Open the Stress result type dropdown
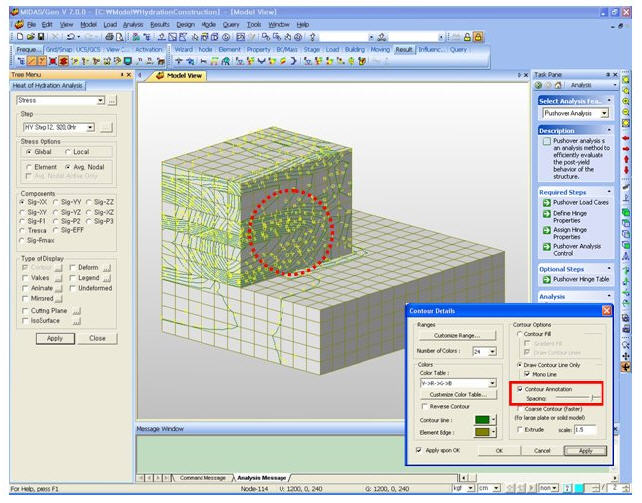642x503 pixels. [101, 100]
